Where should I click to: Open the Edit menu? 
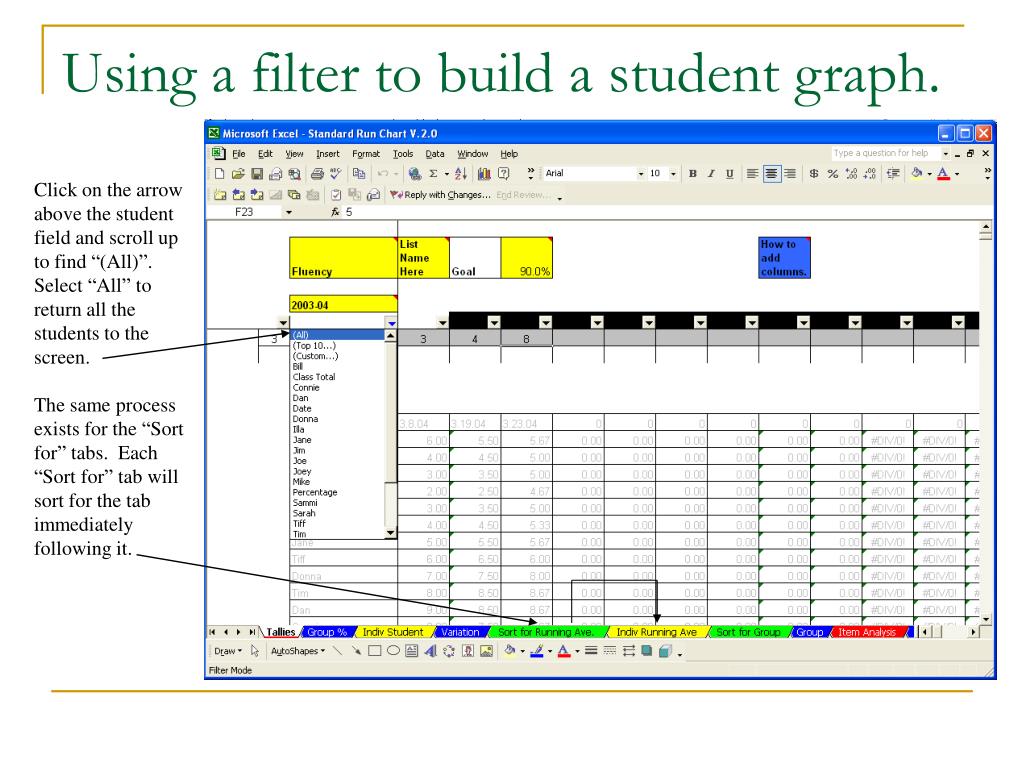[265, 154]
